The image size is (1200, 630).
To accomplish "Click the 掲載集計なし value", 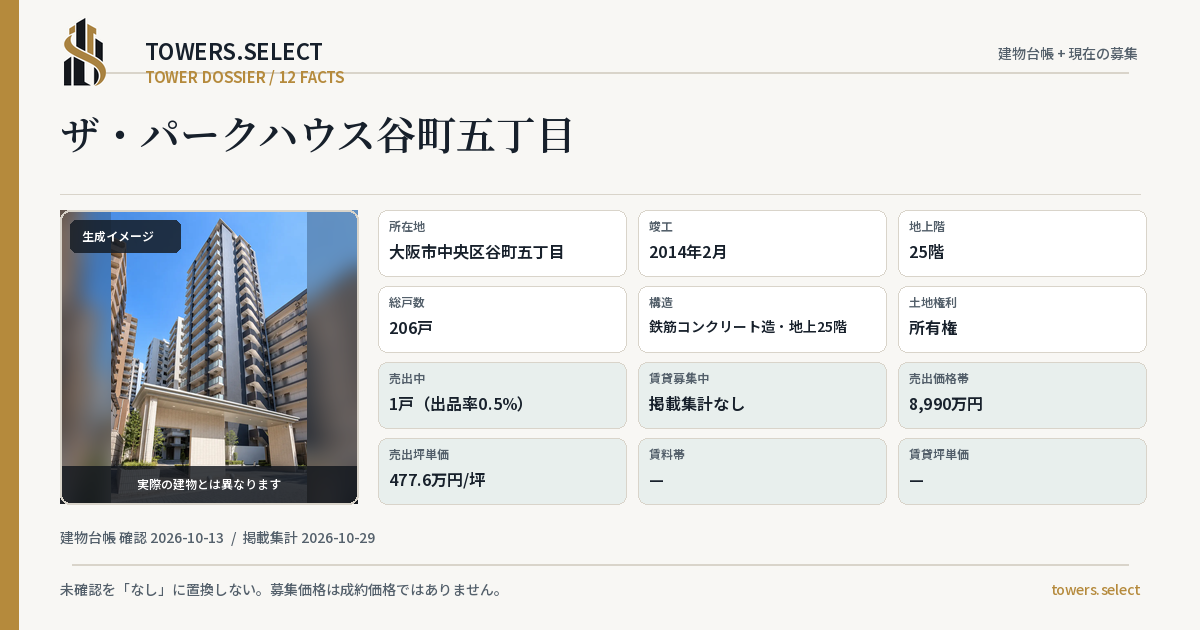I will pos(697,404).
